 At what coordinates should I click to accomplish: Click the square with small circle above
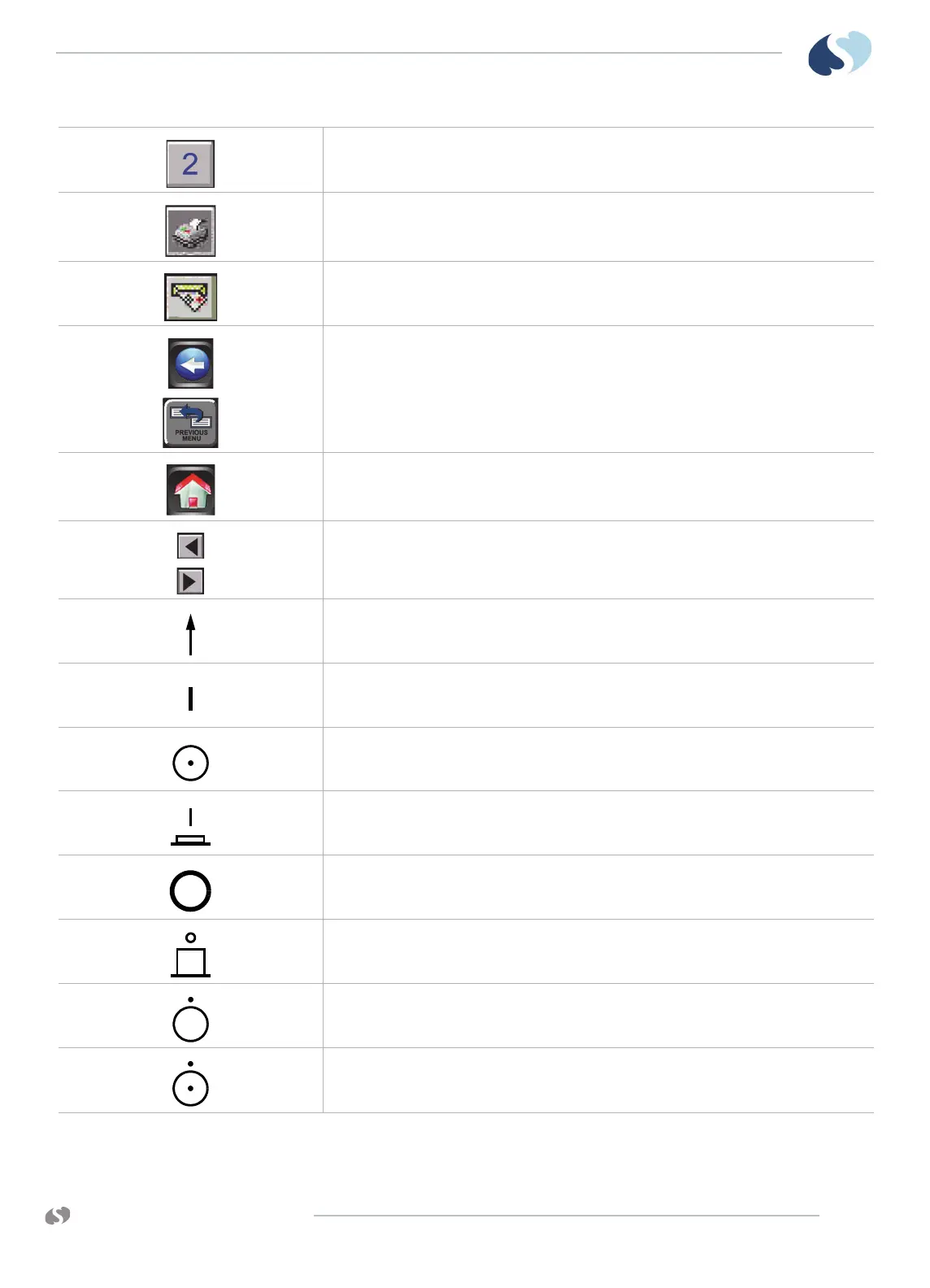click(190, 955)
